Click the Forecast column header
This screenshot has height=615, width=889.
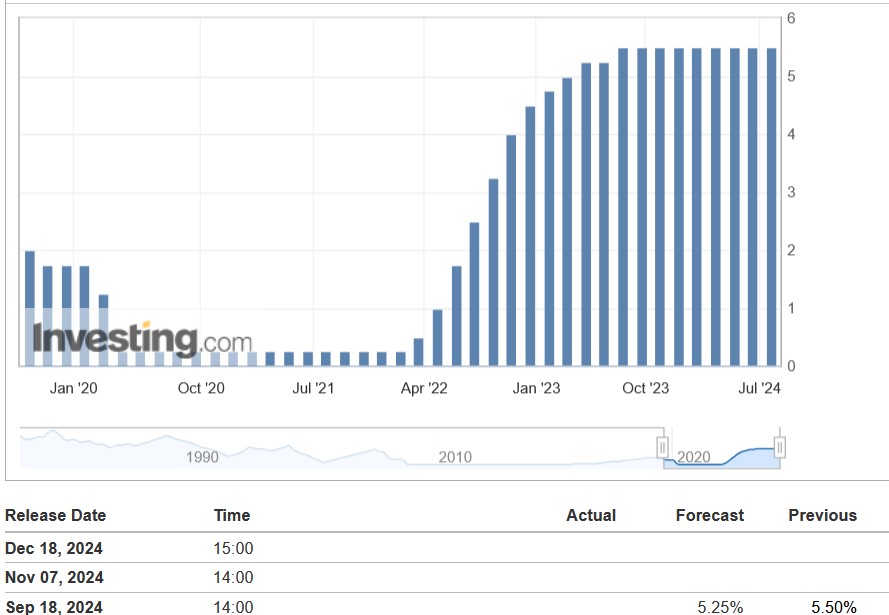710,515
